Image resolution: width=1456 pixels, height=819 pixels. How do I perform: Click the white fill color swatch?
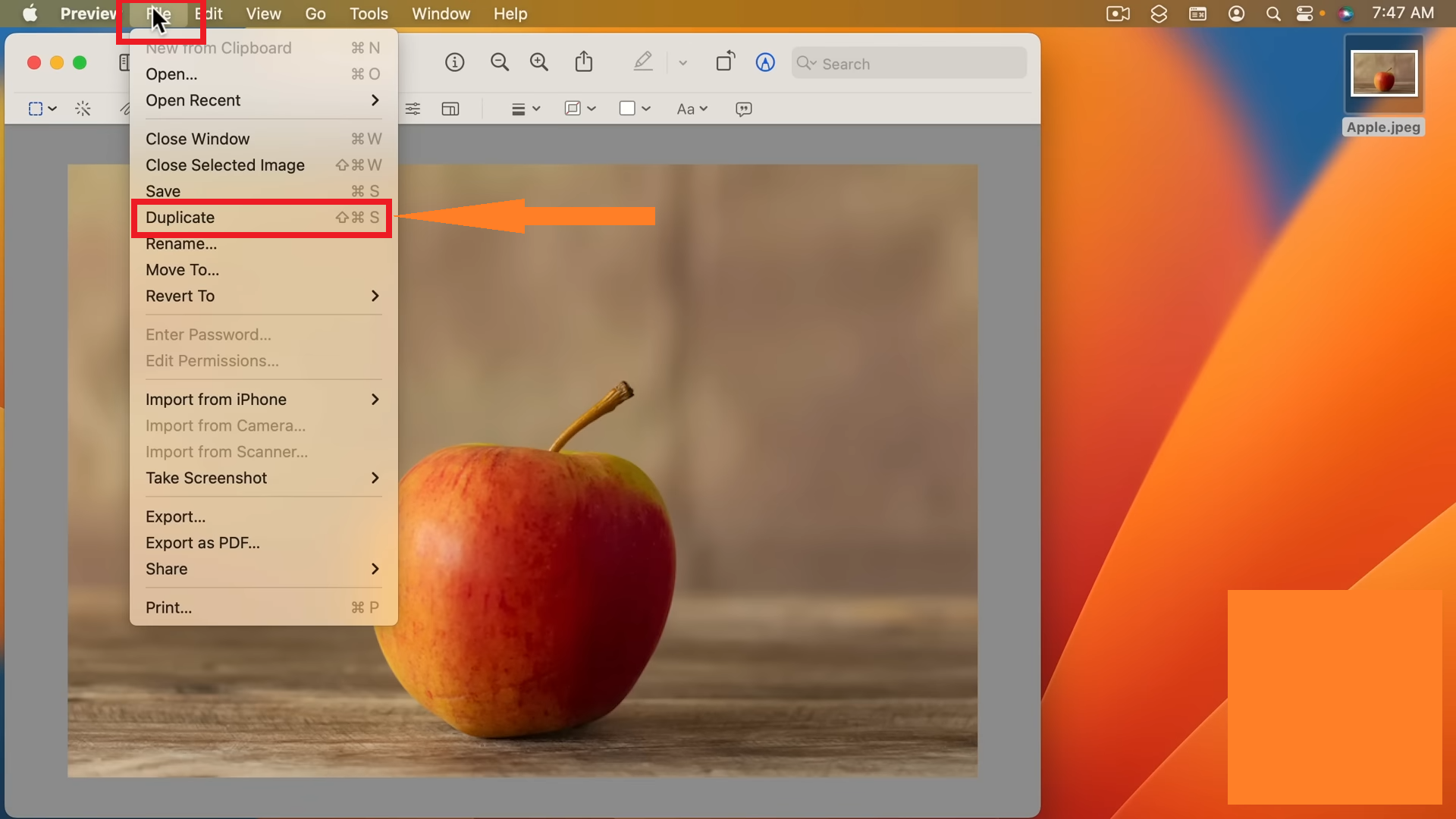tap(628, 108)
